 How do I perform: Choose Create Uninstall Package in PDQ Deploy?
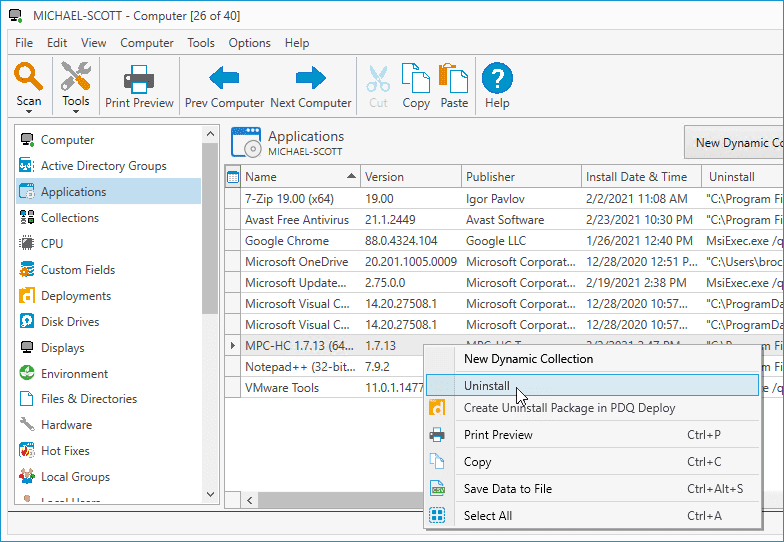click(592, 408)
